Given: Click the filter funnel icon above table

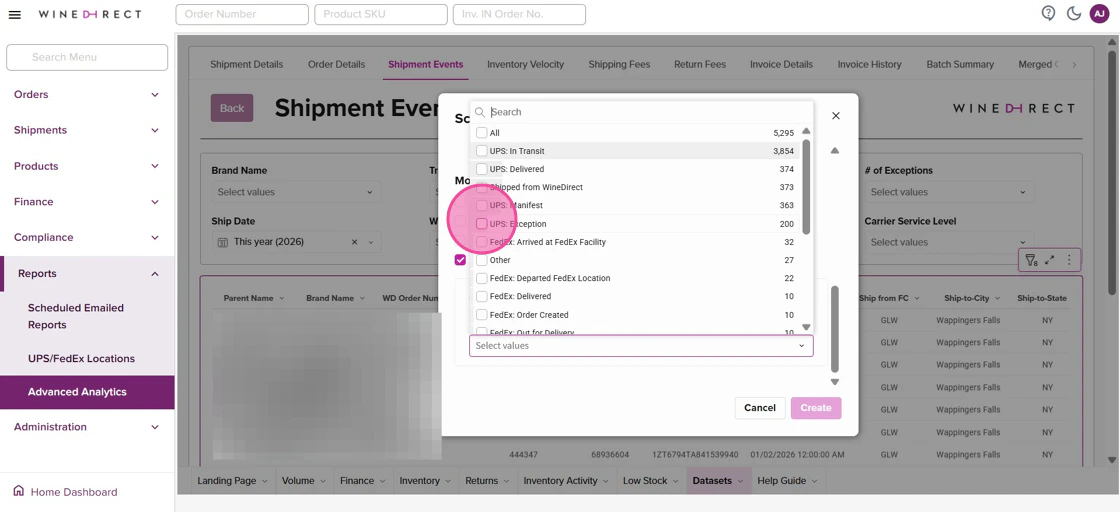Looking at the screenshot, I should 1031,261.
